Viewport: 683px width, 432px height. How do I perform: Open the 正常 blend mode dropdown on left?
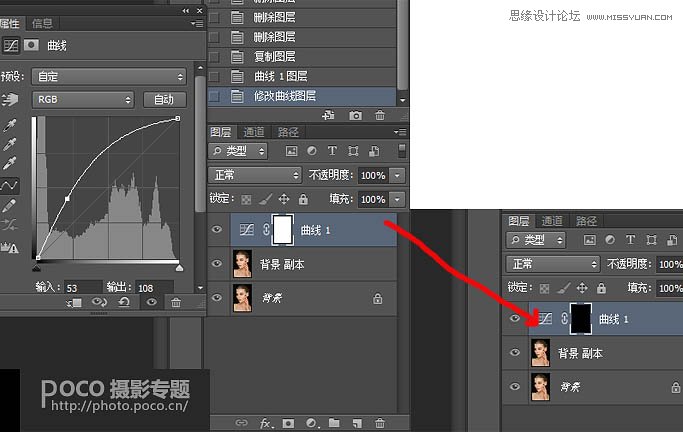coord(255,175)
